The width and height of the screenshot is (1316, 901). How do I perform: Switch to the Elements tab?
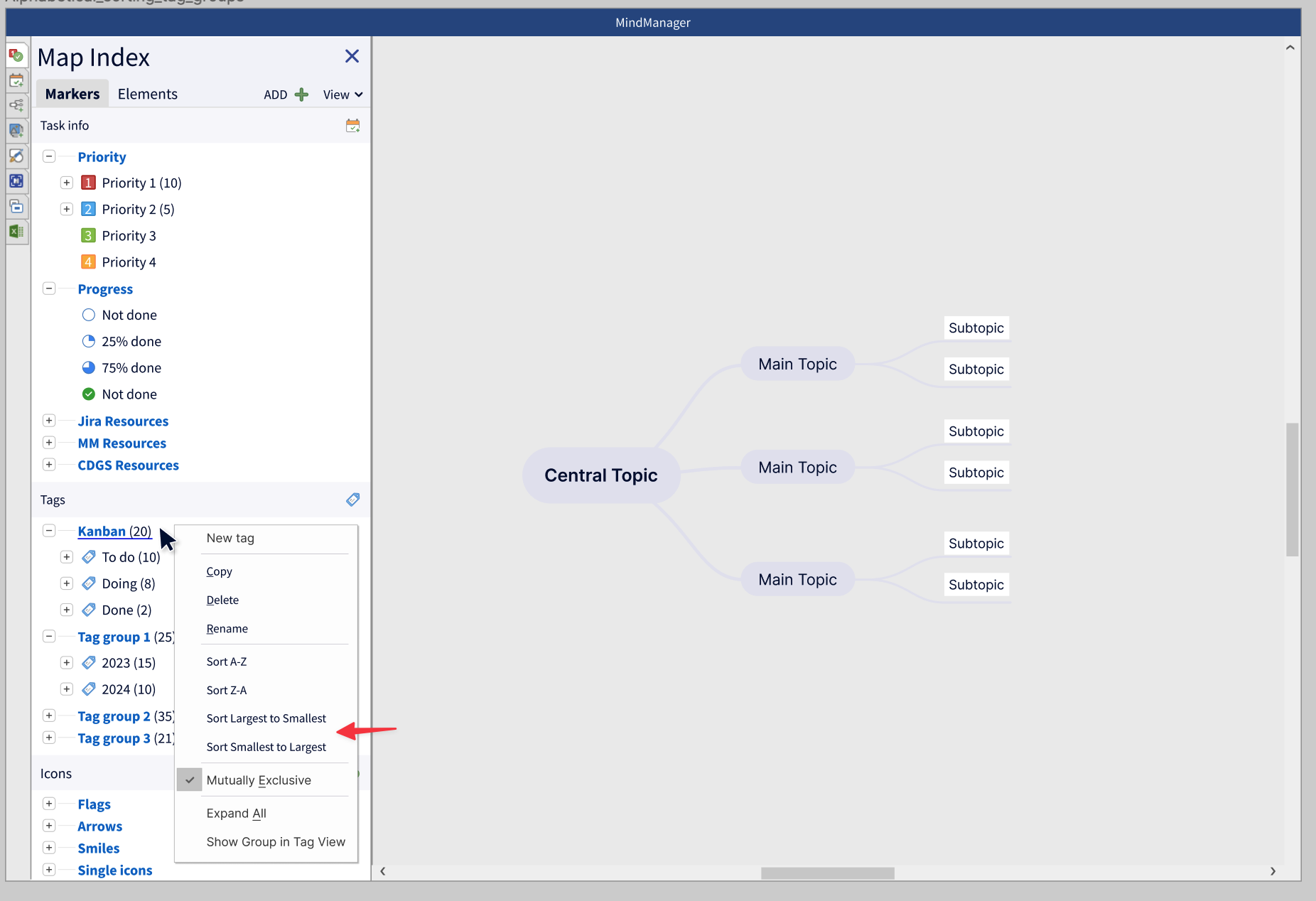click(x=147, y=94)
